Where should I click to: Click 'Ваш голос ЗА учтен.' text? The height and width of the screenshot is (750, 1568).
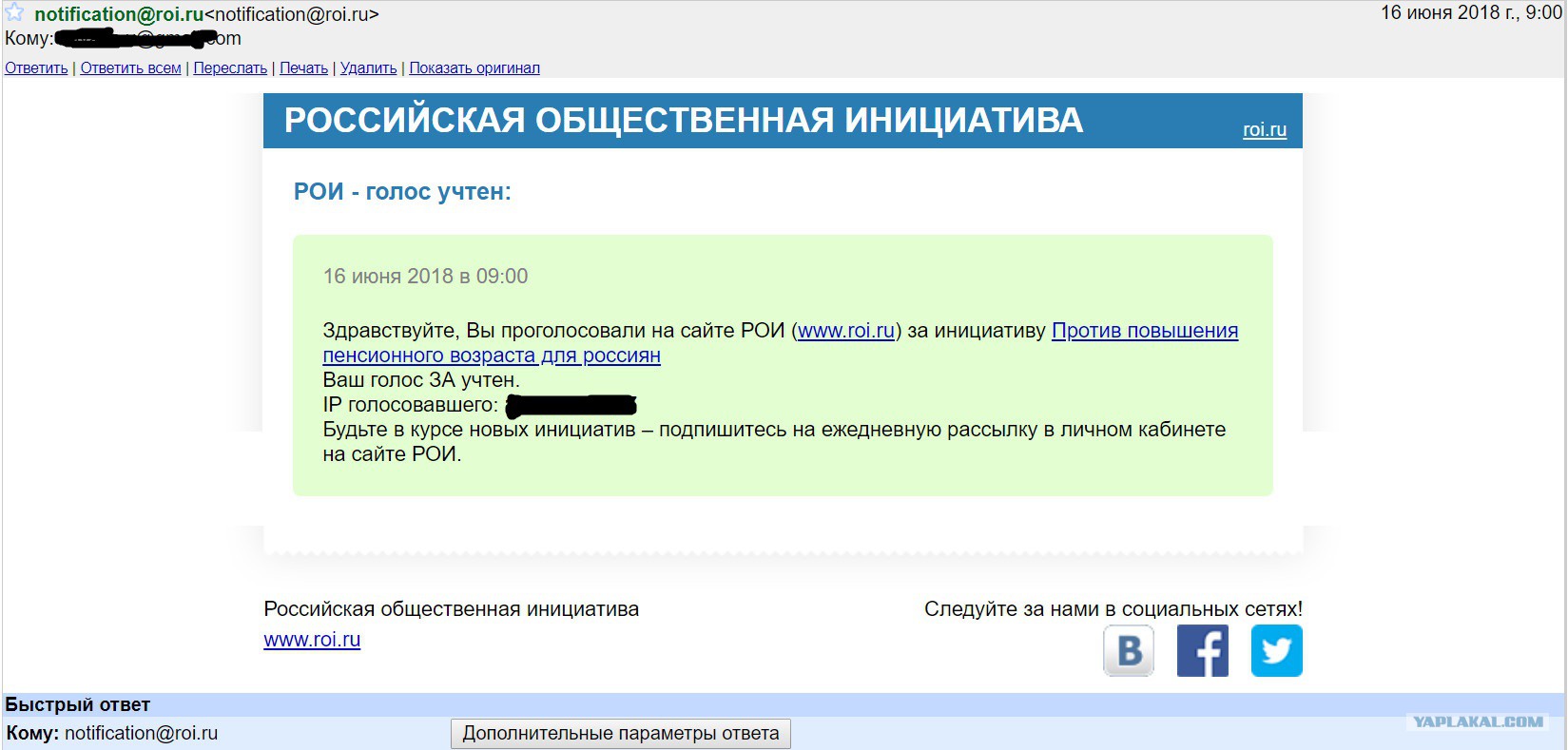click(x=421, y=380)
